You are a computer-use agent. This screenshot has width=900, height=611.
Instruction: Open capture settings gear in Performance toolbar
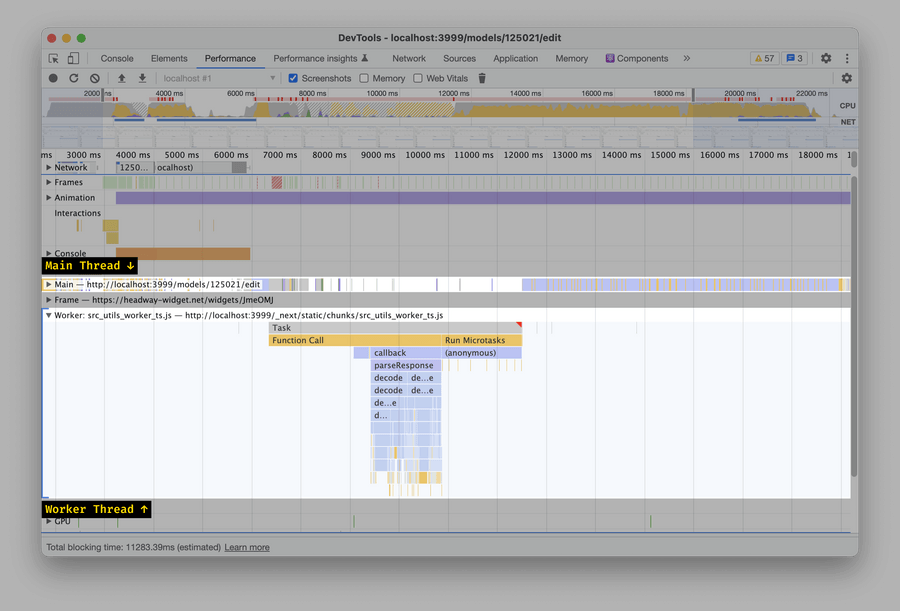pyautogui.click(x=846, y=78)
